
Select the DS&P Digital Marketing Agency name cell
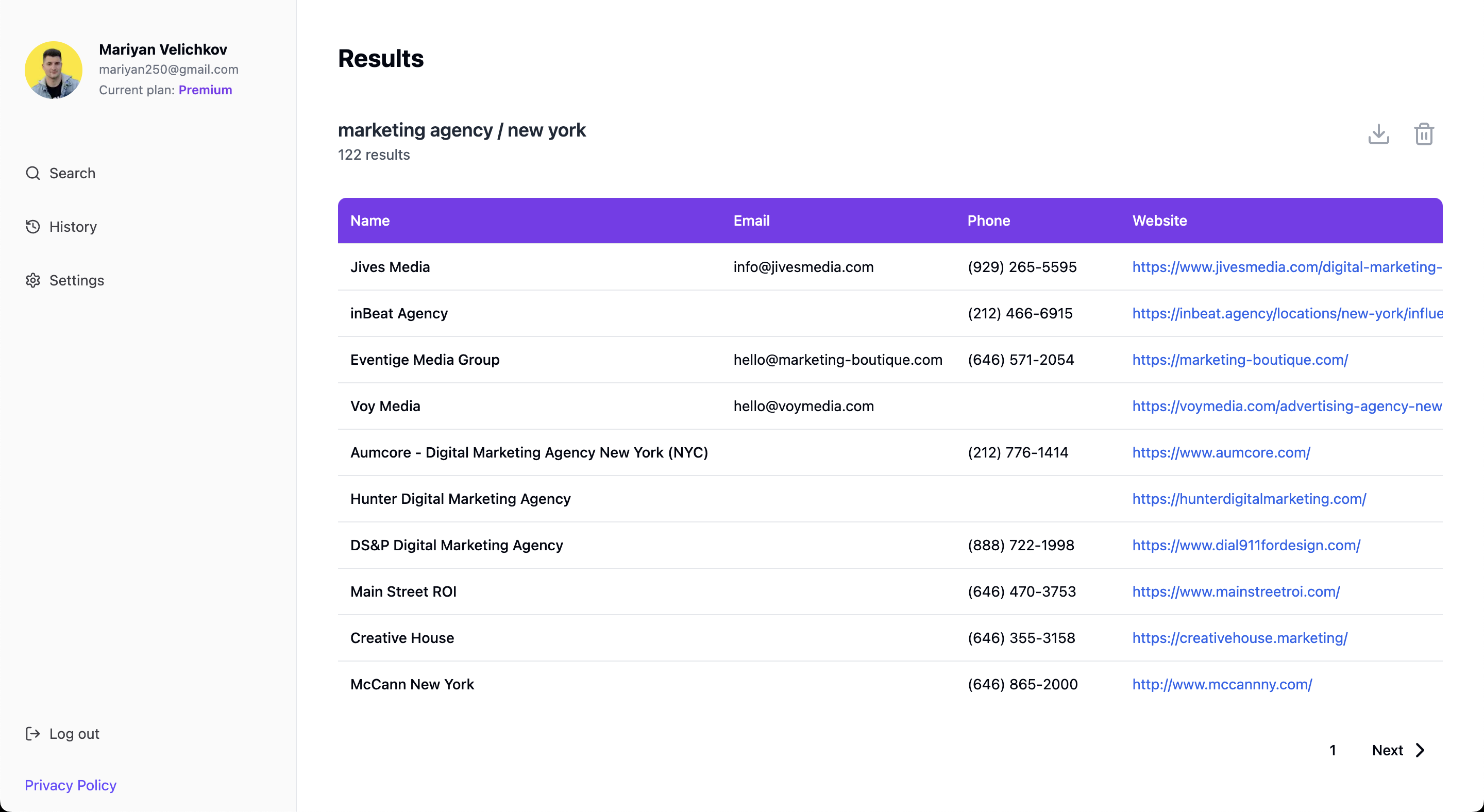(456, 545)
